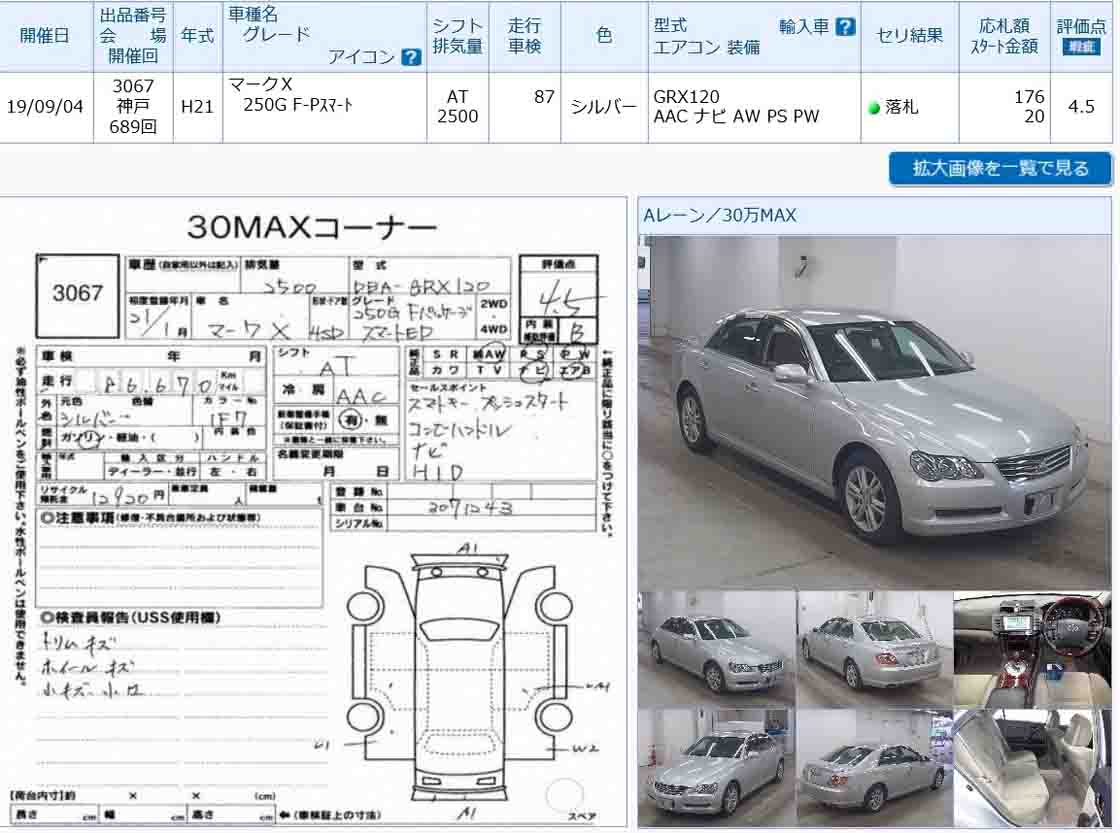Click the model code GRX120
This screenshot has height=833, width=1120.
tap(686, 97)
